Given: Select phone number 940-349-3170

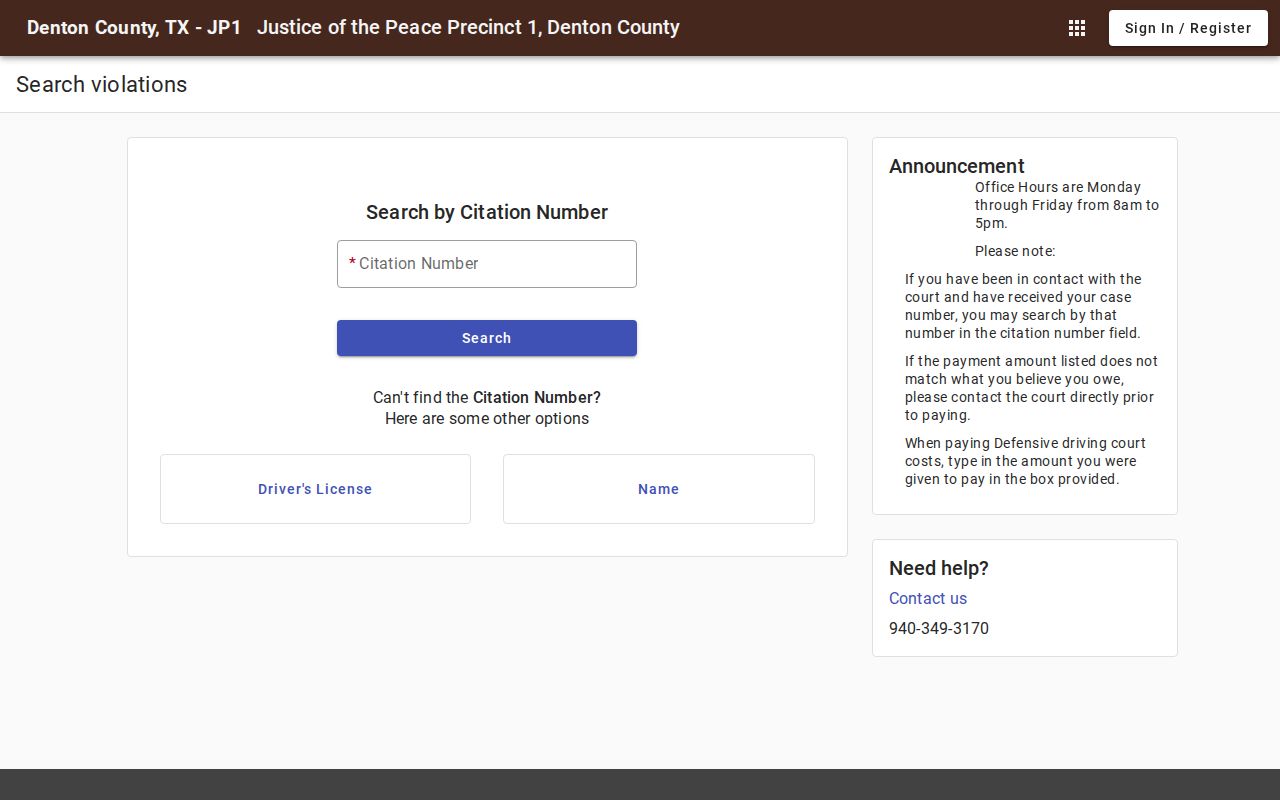Looking at the screenshot, I should coord(939,628).
